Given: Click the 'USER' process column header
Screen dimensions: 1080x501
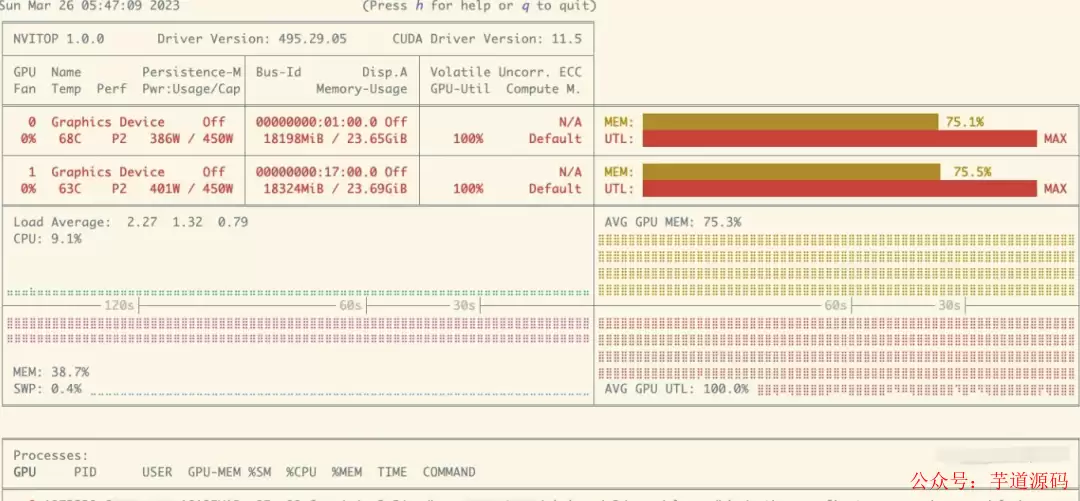Looking at the screenshot, I should [x=157, y=472].
